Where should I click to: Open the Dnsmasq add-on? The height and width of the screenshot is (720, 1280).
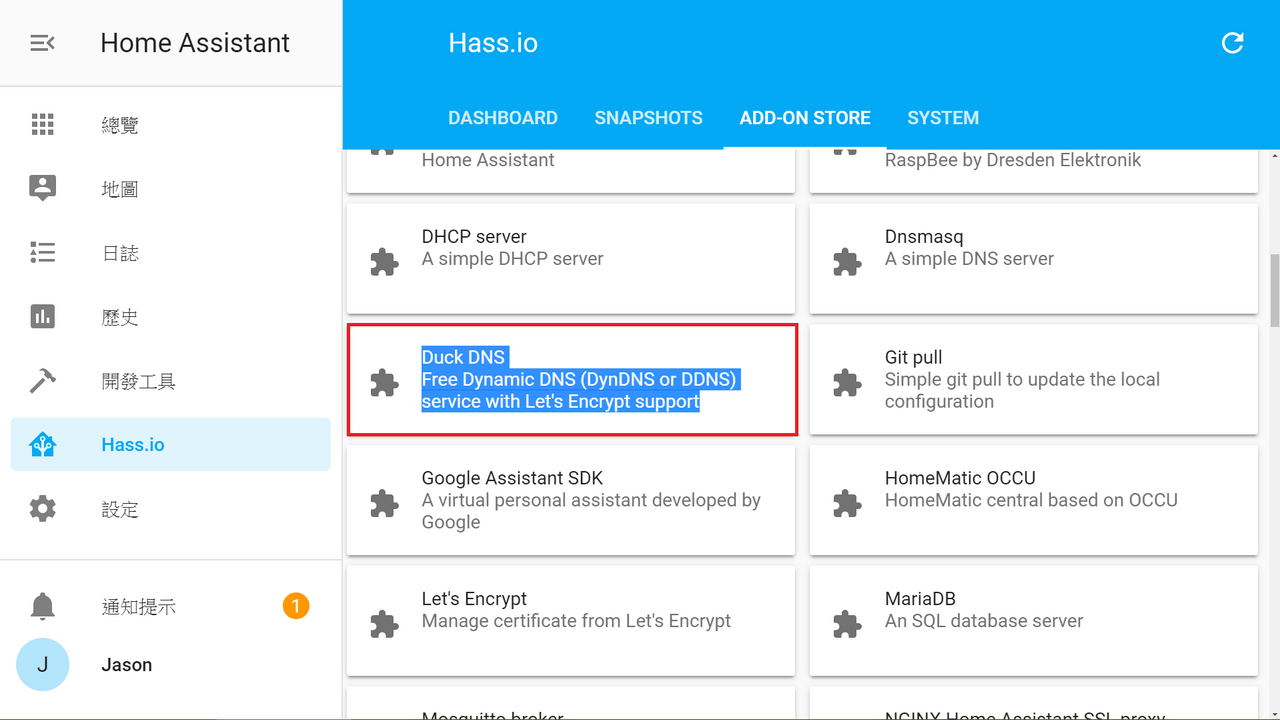[1034, 259]
